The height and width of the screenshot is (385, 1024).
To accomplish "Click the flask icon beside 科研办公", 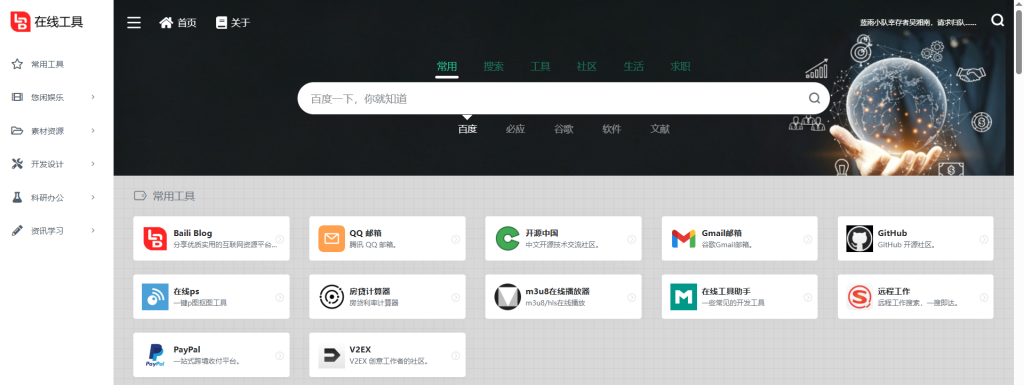I will 18,197.
